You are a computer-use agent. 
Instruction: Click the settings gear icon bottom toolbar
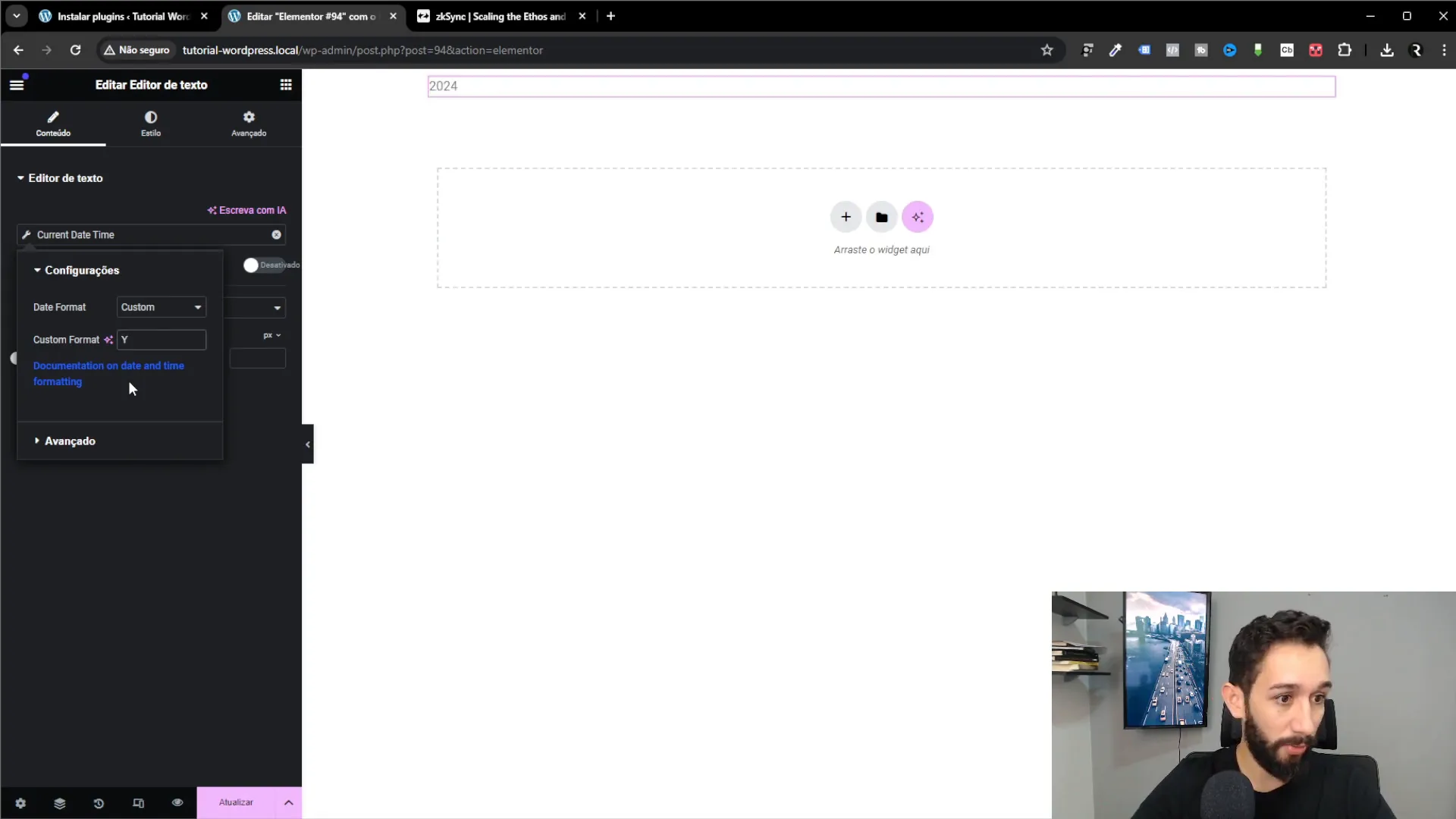[x=20, y=802]
